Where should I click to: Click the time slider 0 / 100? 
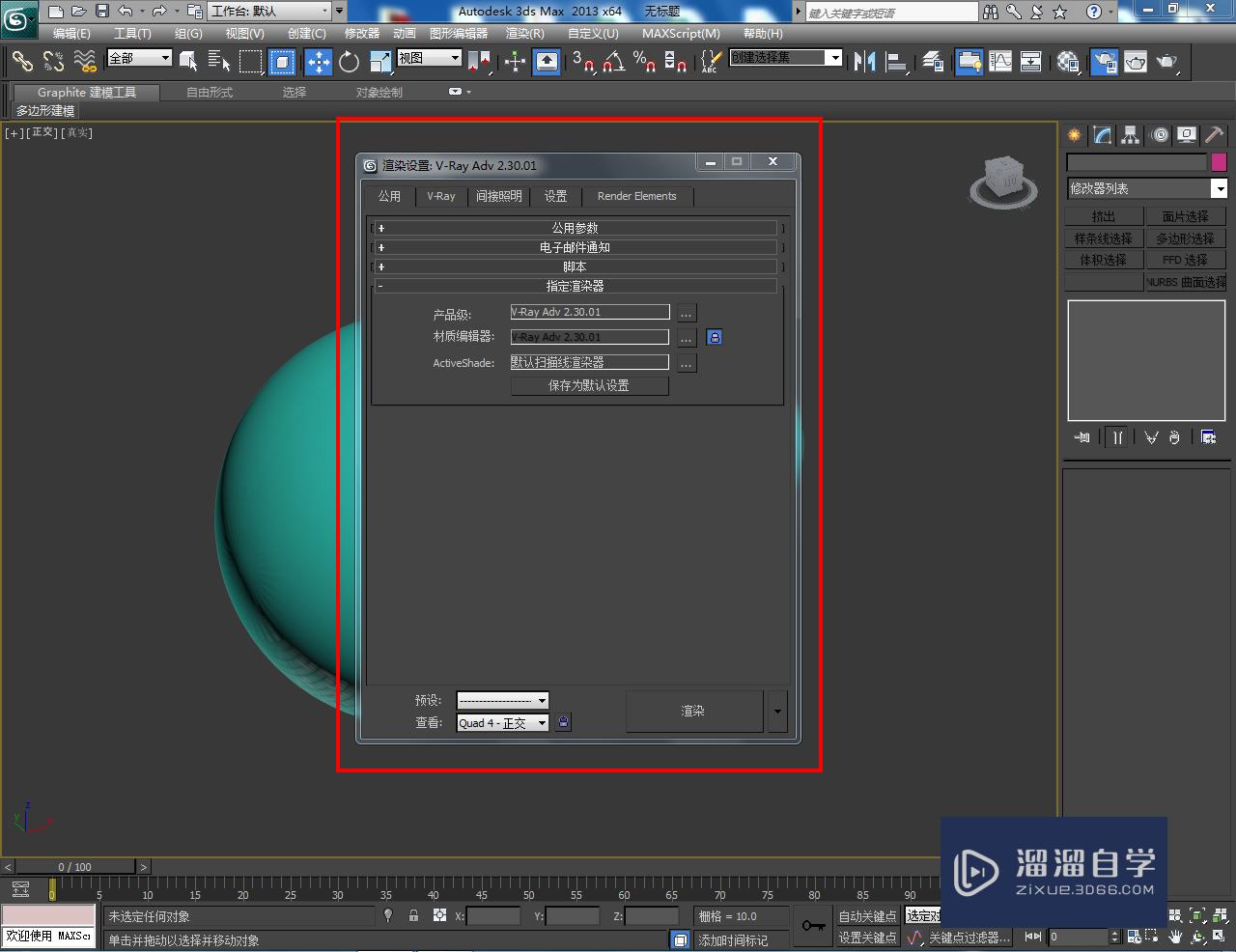point(75,866)
